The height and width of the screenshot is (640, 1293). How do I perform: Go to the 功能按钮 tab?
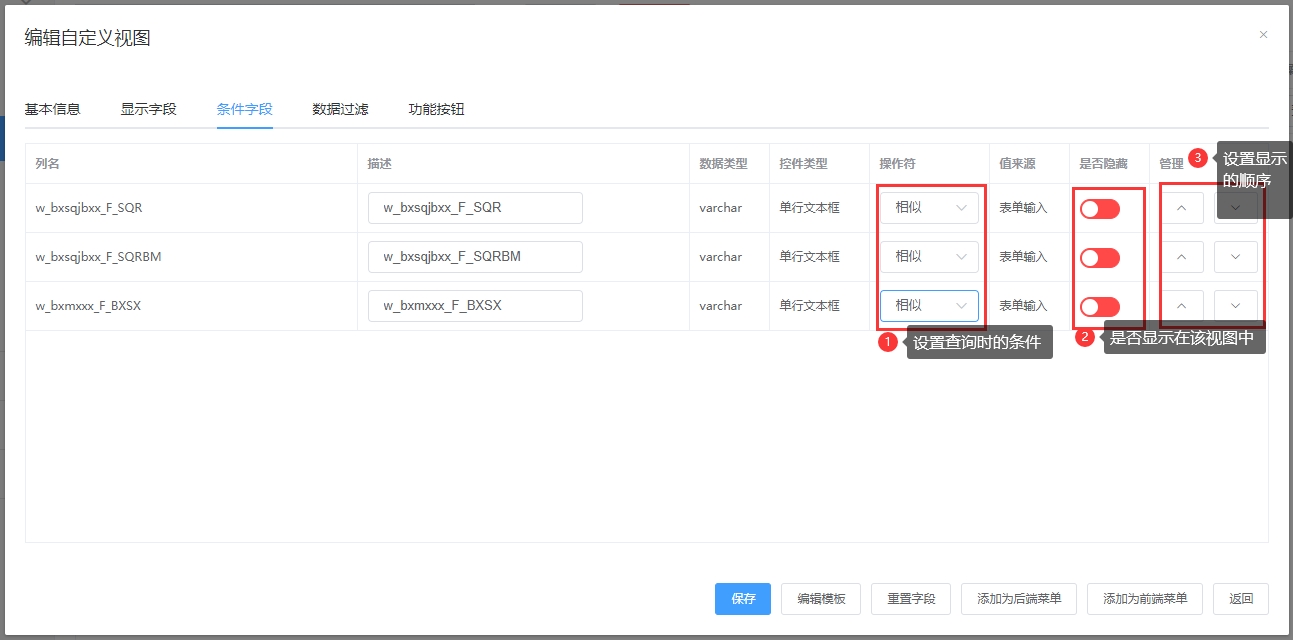(x=436, y=109)
